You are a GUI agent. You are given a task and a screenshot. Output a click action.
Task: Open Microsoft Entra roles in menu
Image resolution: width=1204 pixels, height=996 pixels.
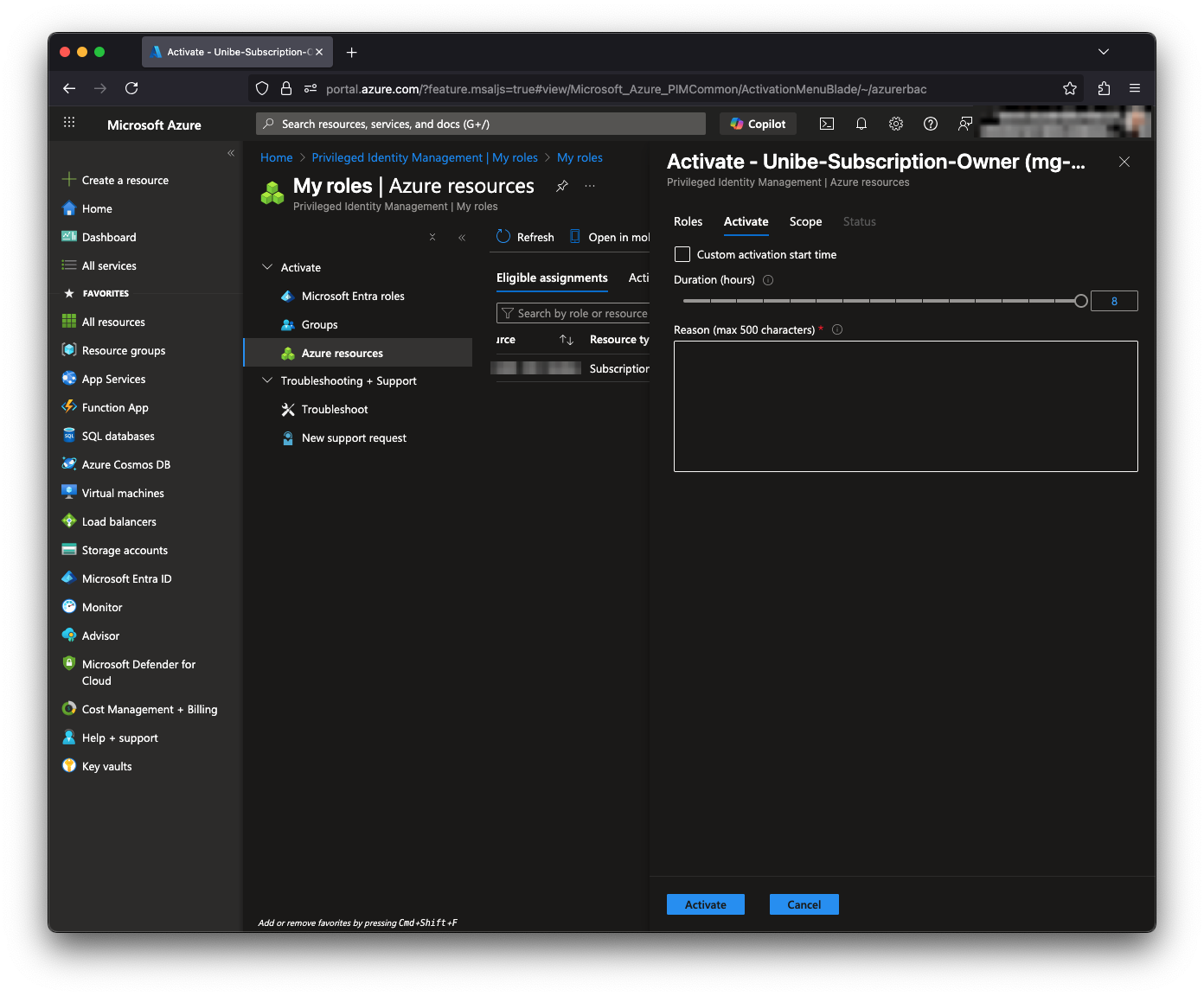tap(353, 296)
